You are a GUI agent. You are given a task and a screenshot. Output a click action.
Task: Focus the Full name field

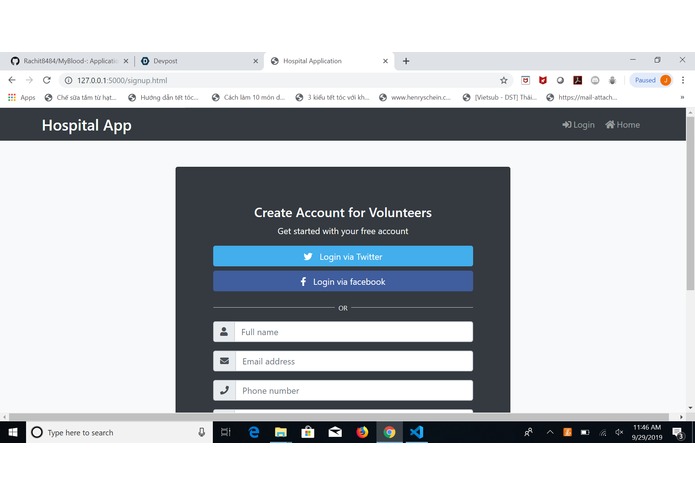pyautogui.click(x=354, y=332)
